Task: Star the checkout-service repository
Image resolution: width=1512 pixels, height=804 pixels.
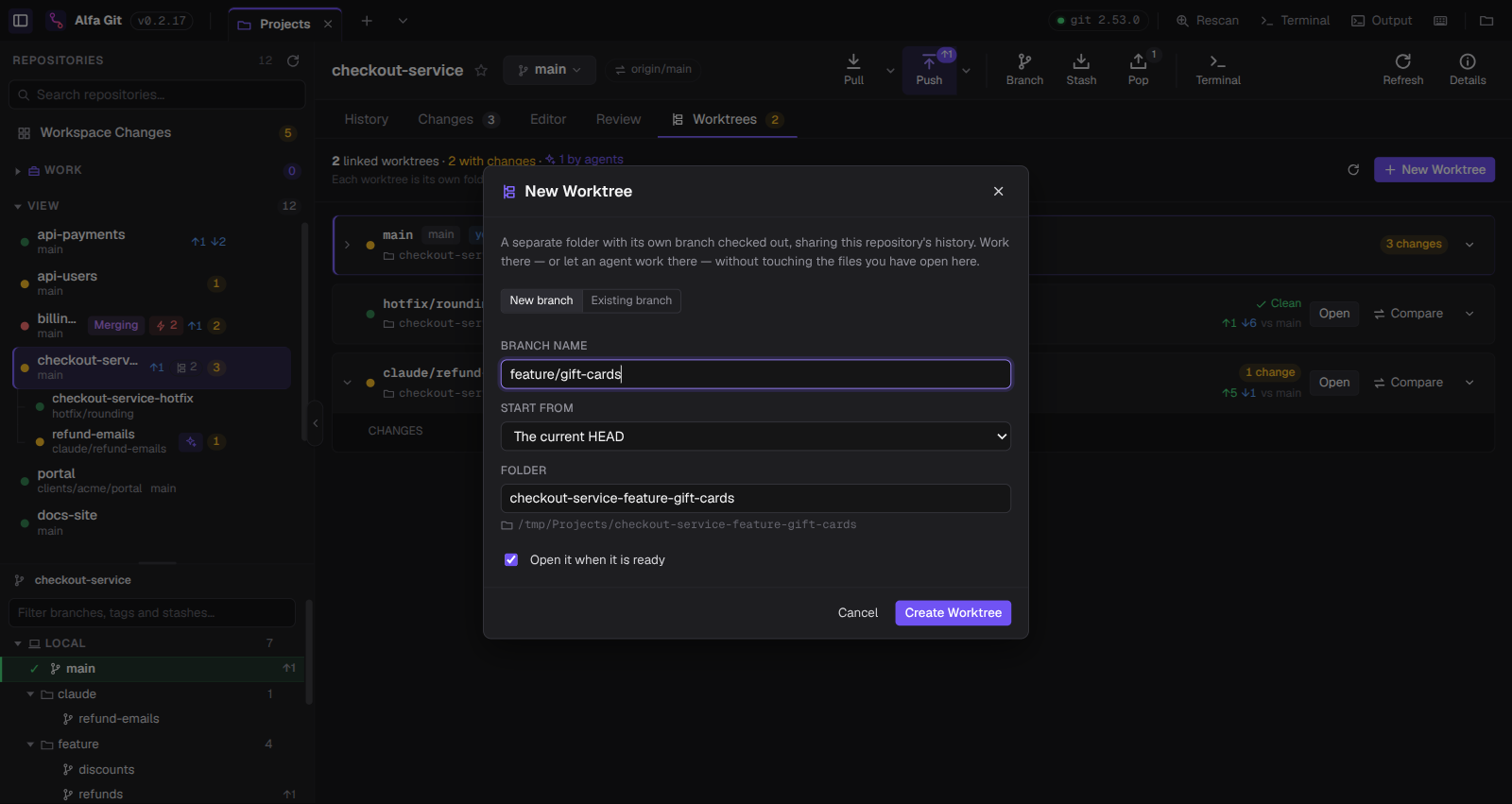Action: click(x=481, y=70)
